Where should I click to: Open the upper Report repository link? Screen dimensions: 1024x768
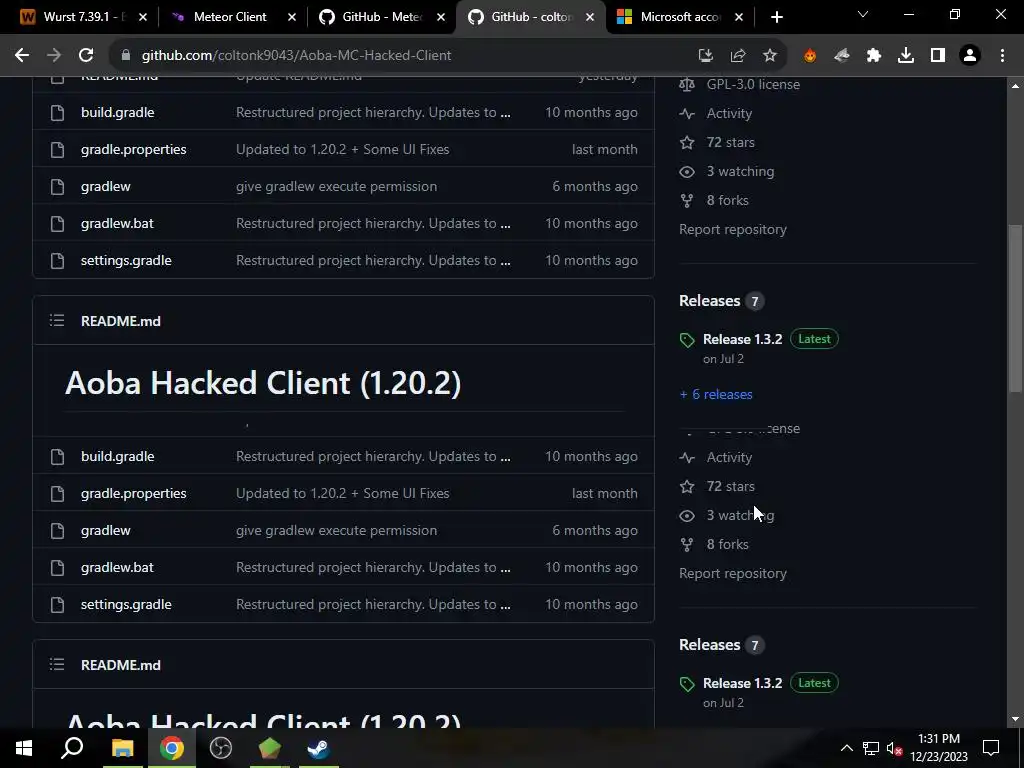click(x=733, y=229)
